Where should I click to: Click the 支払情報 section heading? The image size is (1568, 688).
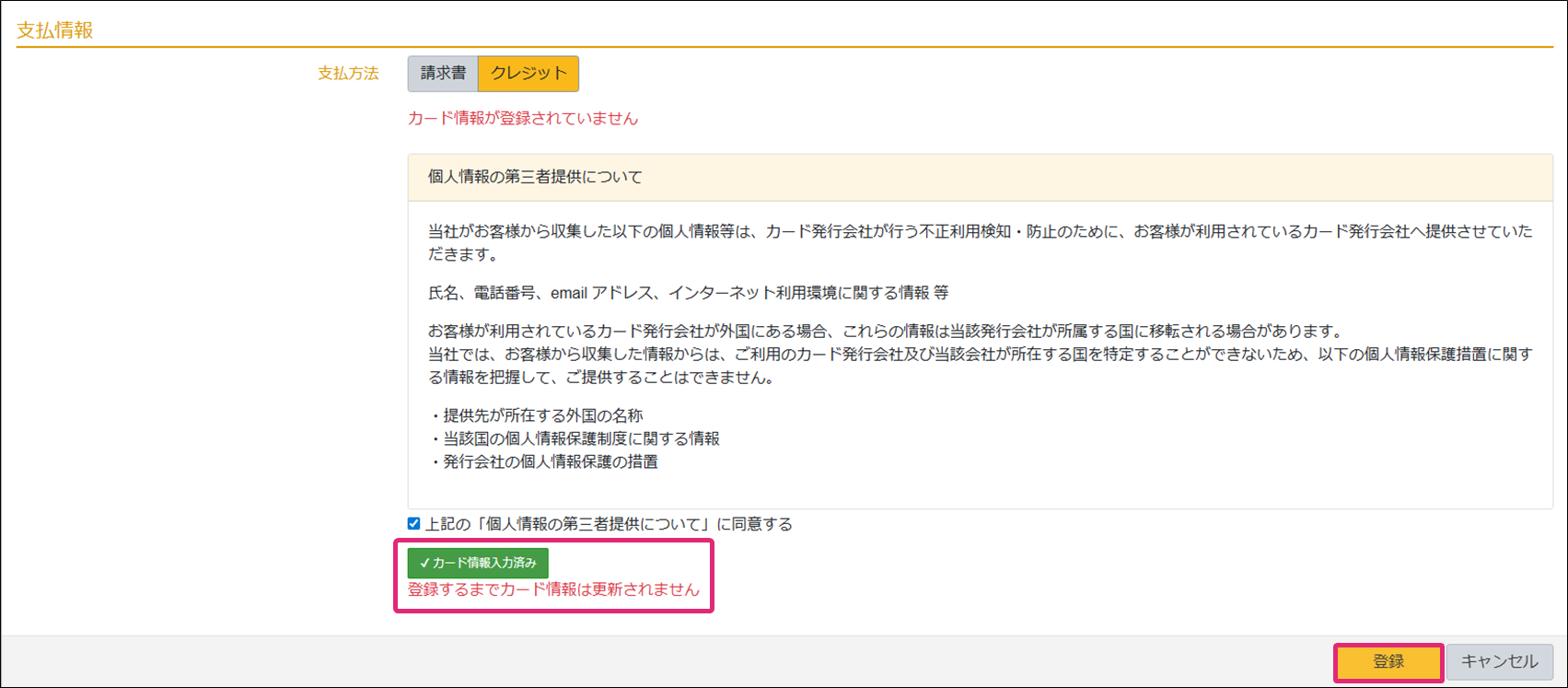tap(55, 30)
